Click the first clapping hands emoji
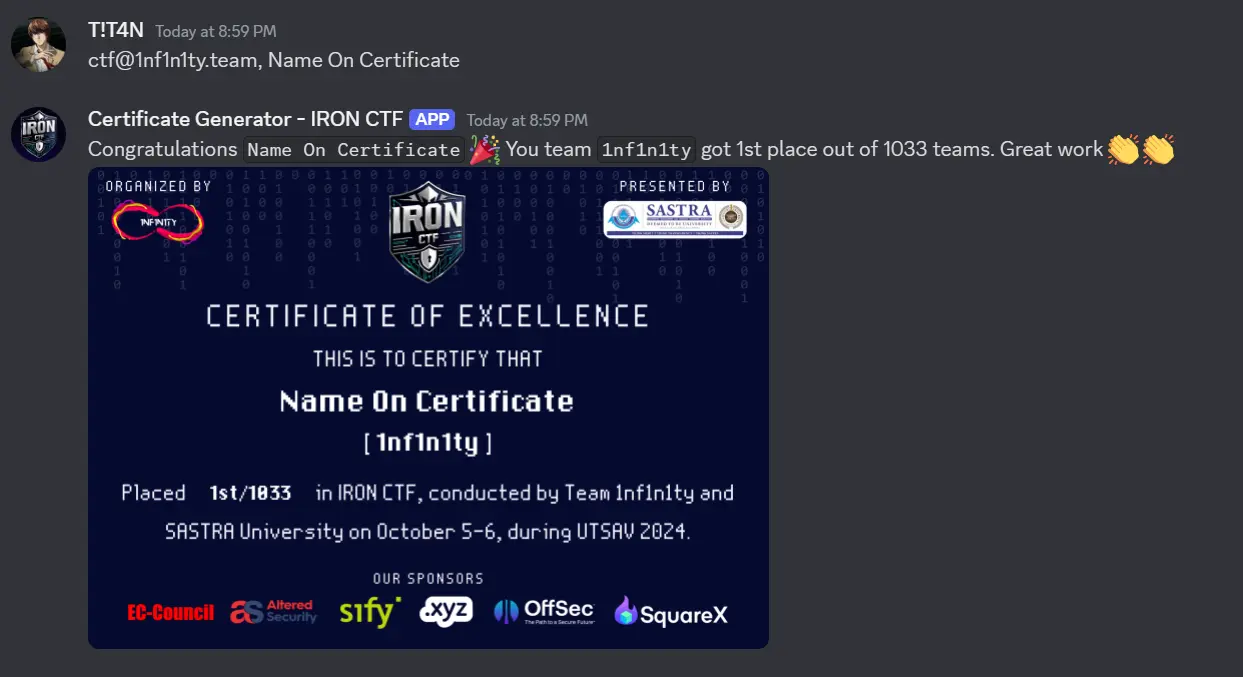1243x677 pixels. click(x=1124, y=149)
